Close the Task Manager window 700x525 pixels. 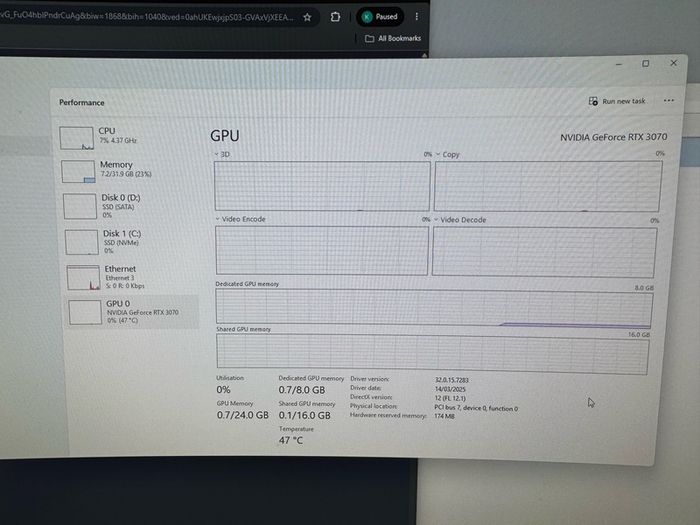(x=674, y=63)
